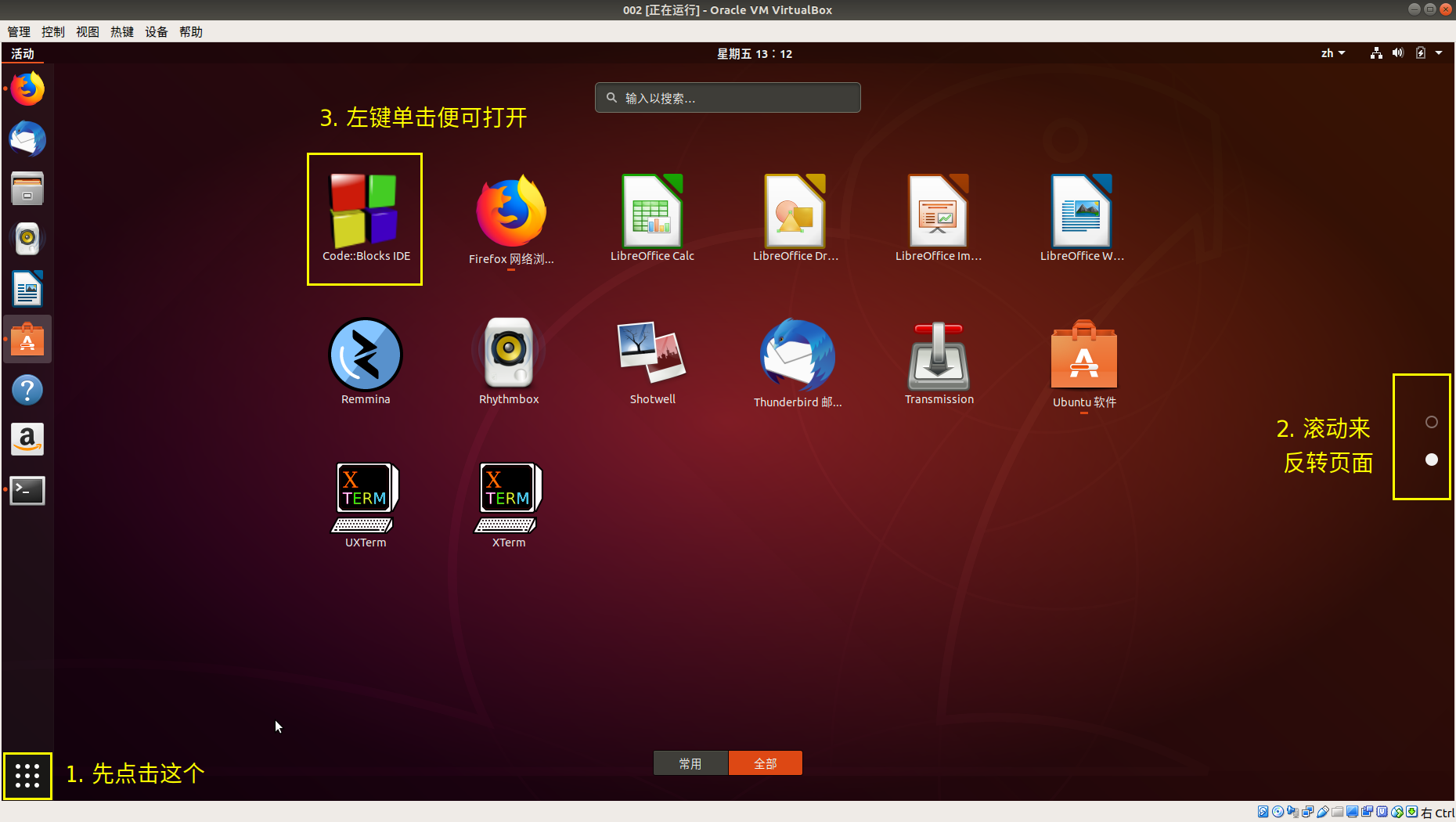Open the system menu arrow in top bar

pyautogui.click(x=1439, y=53)
